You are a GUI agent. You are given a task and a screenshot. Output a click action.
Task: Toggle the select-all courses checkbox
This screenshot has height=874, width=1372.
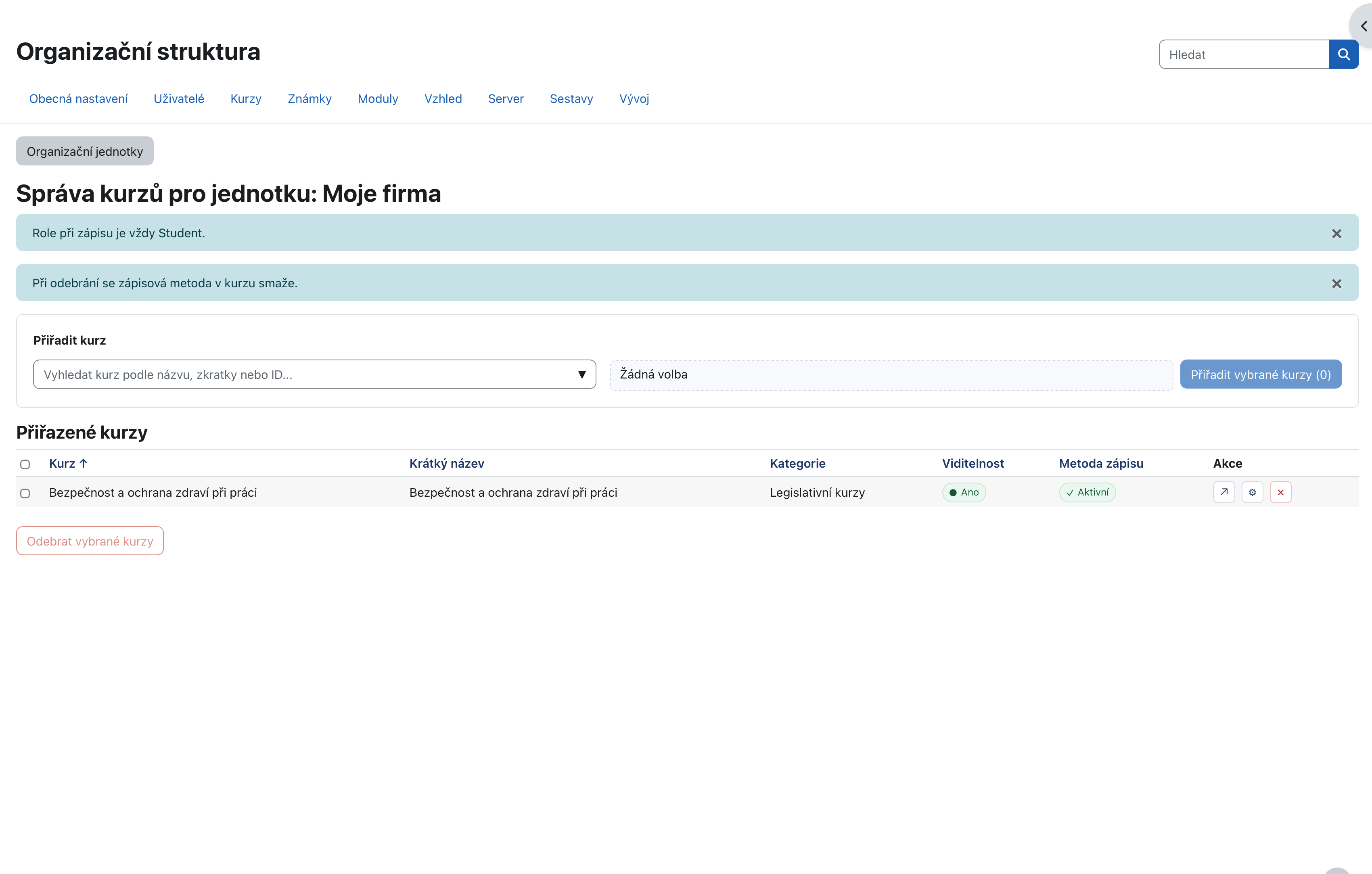click(x=25, y=464)
